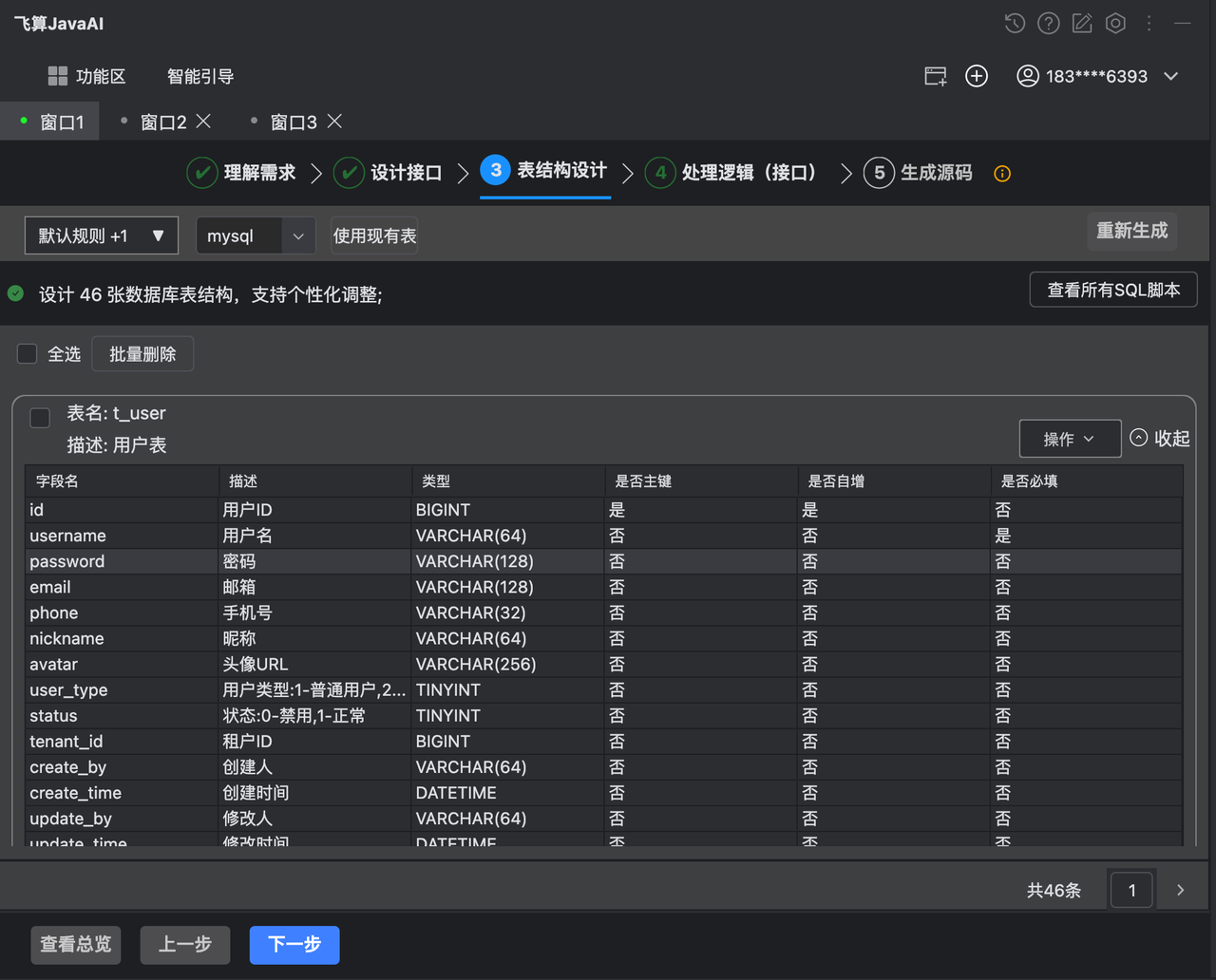
Task: Tick the t_user table checkbox
Action: pos(40,418)
